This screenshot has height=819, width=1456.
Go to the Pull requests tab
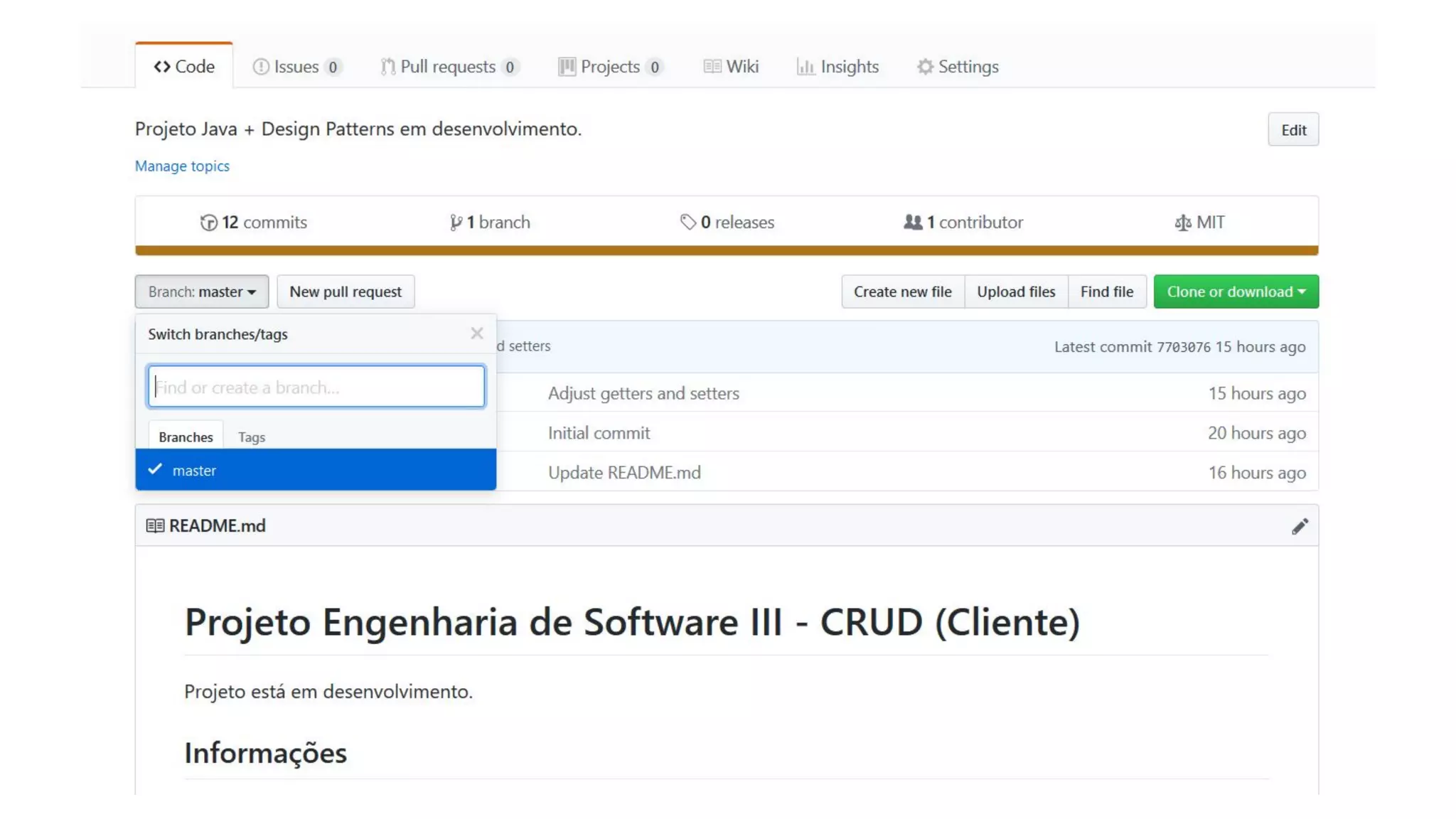click(x=448, y=67)
